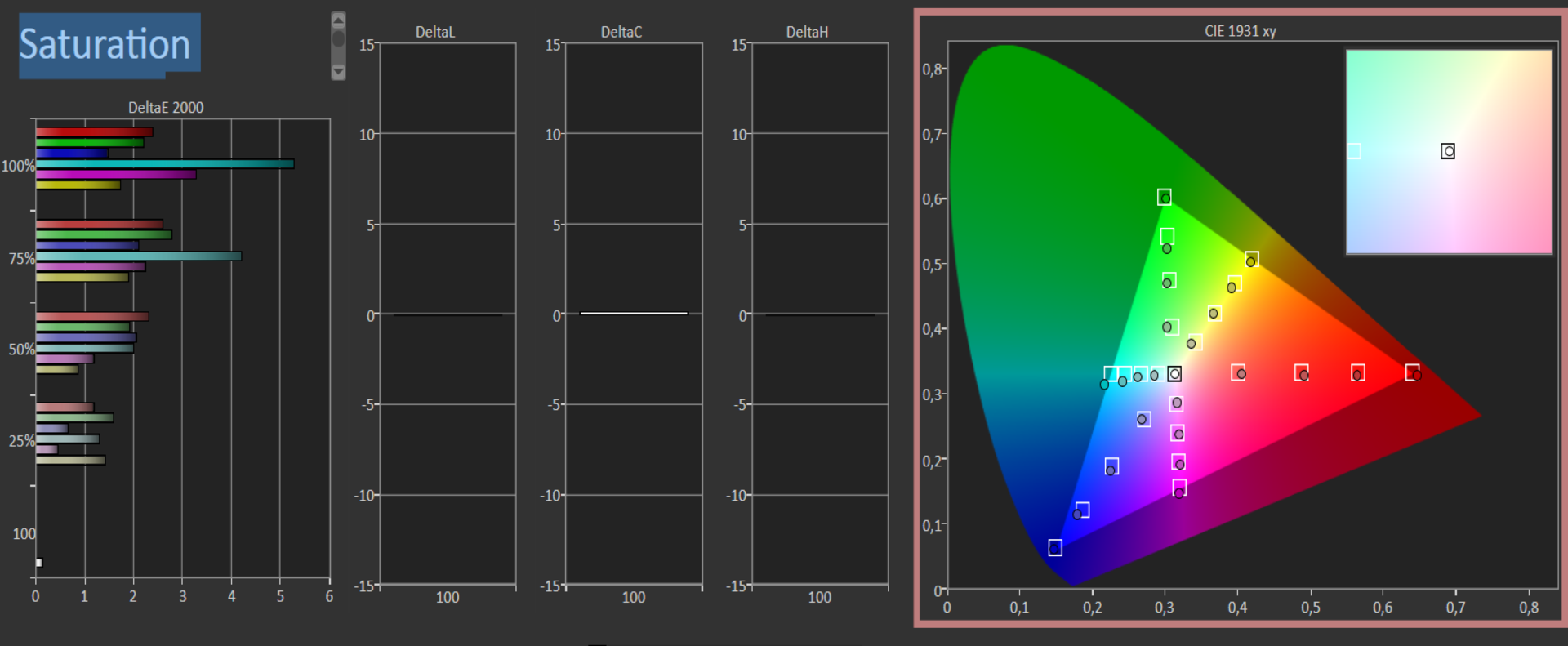Select the 100% blue DeltaE bar
This screenshot has width=1568, height=646.
pos(72,154)
